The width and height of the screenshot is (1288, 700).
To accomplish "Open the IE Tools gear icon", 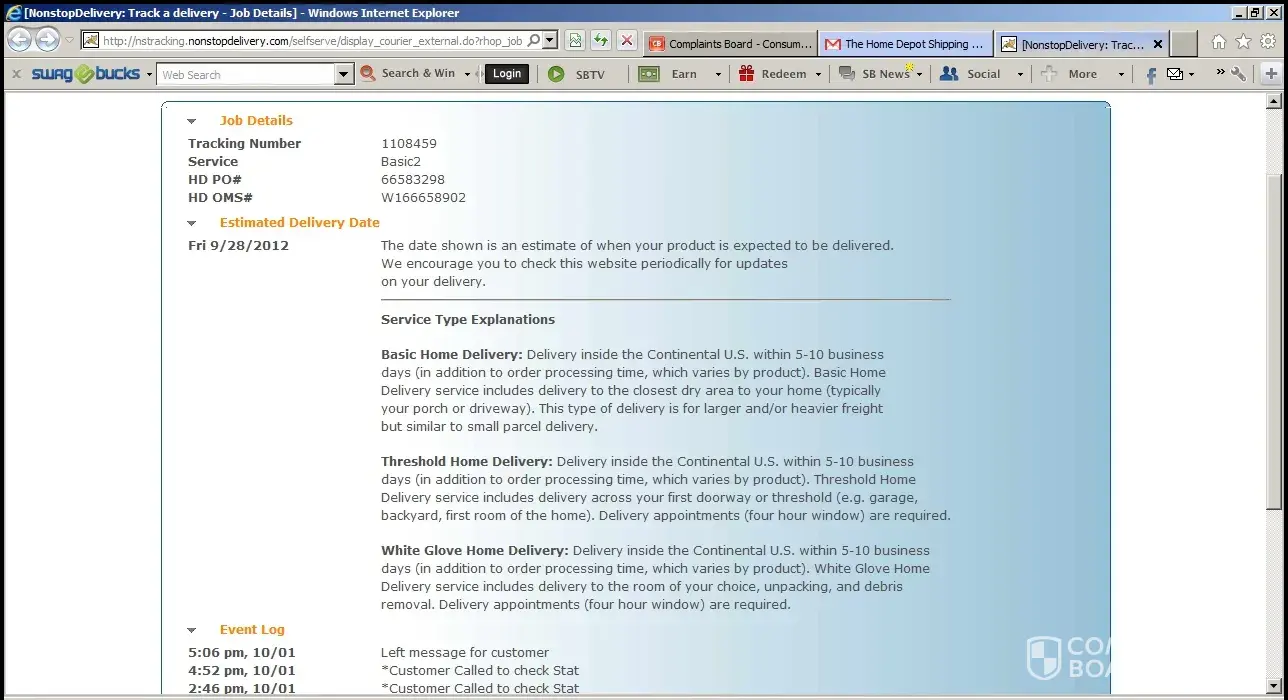I will click(x=1268, y=42).
